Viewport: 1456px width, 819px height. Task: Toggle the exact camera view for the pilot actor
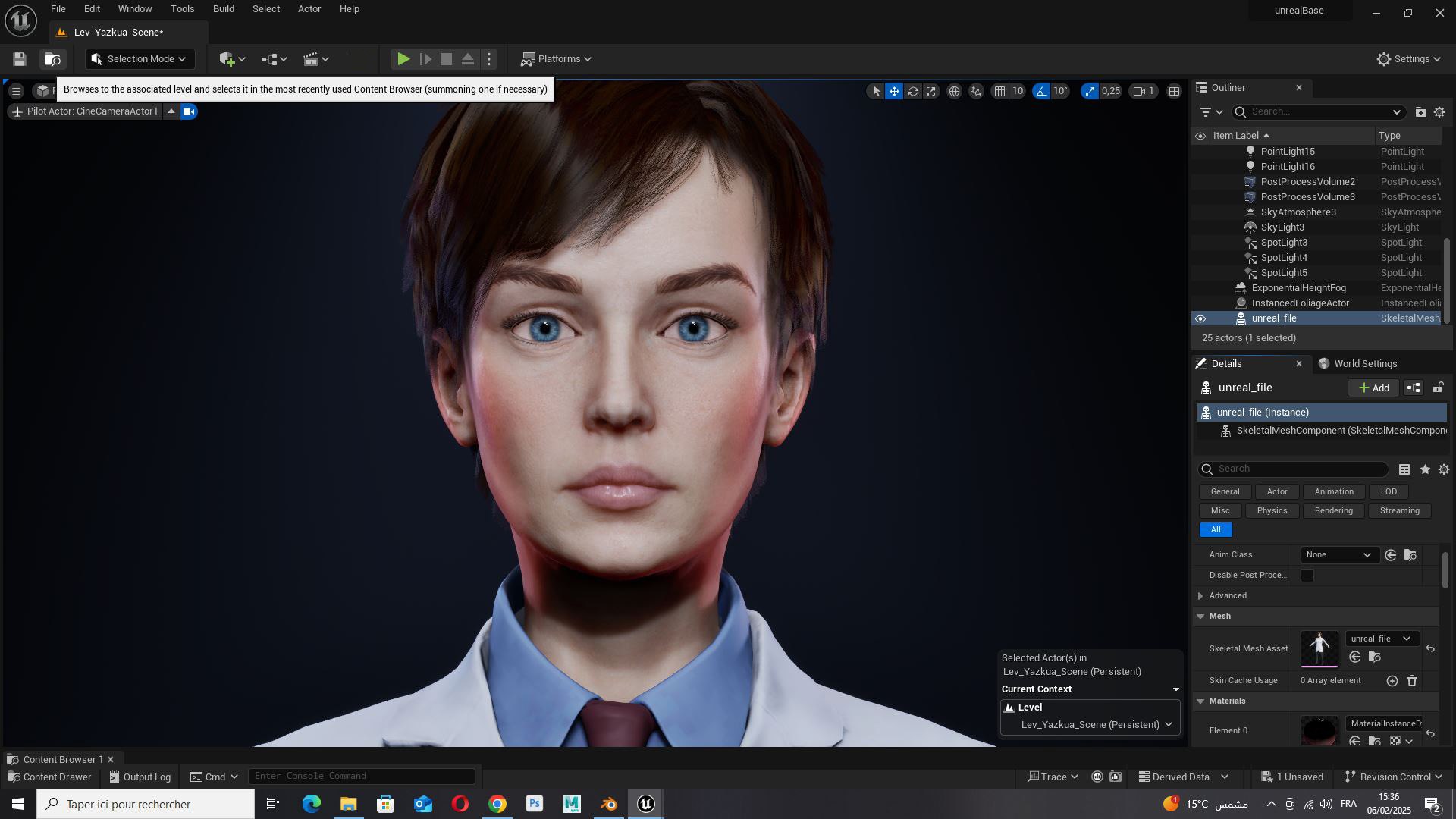coord(189,111)
